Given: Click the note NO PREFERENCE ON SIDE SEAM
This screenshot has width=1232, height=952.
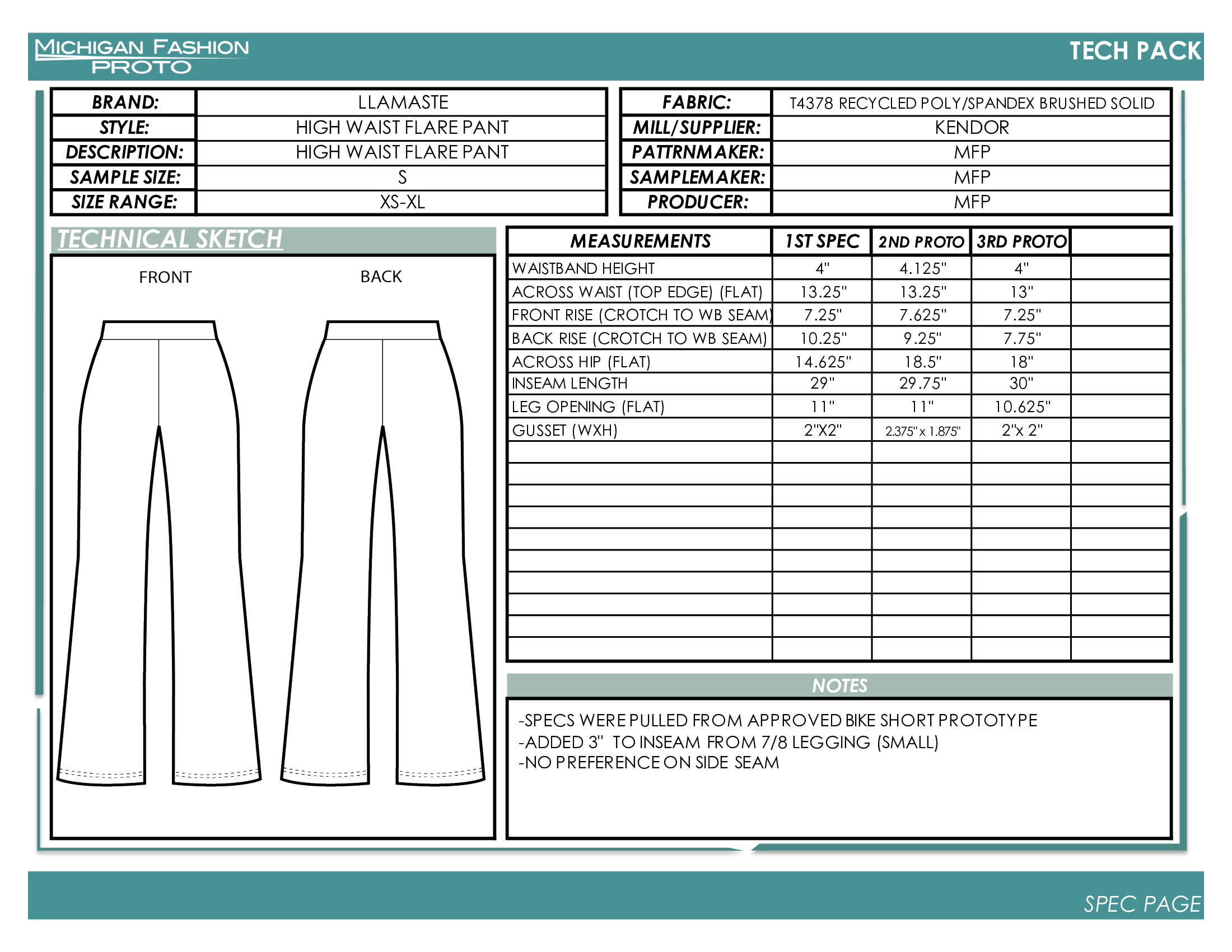Looking at the screenshot, I should point(648,763).
